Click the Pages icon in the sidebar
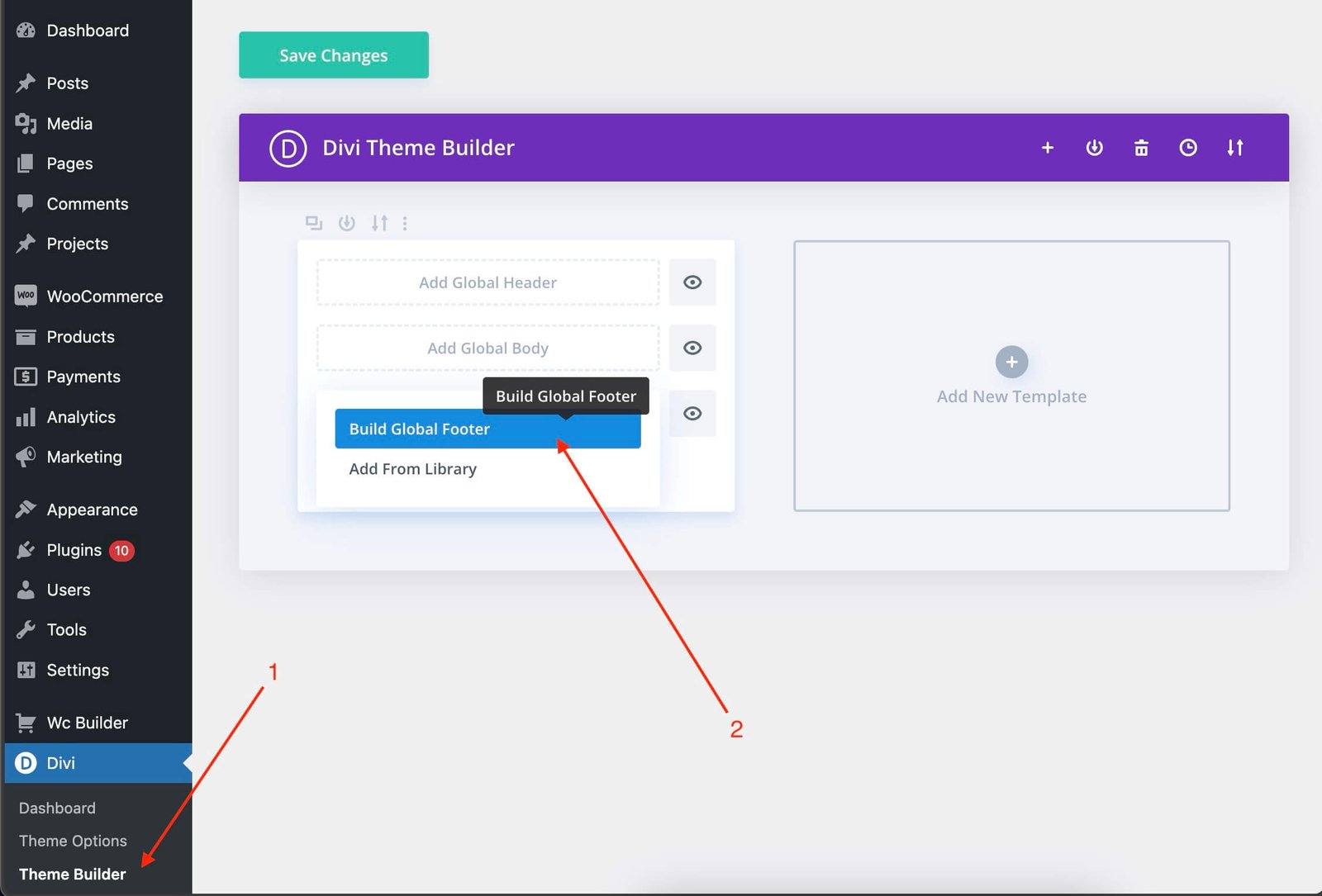Screen dimensions: 1322x896 coord(26,164)
